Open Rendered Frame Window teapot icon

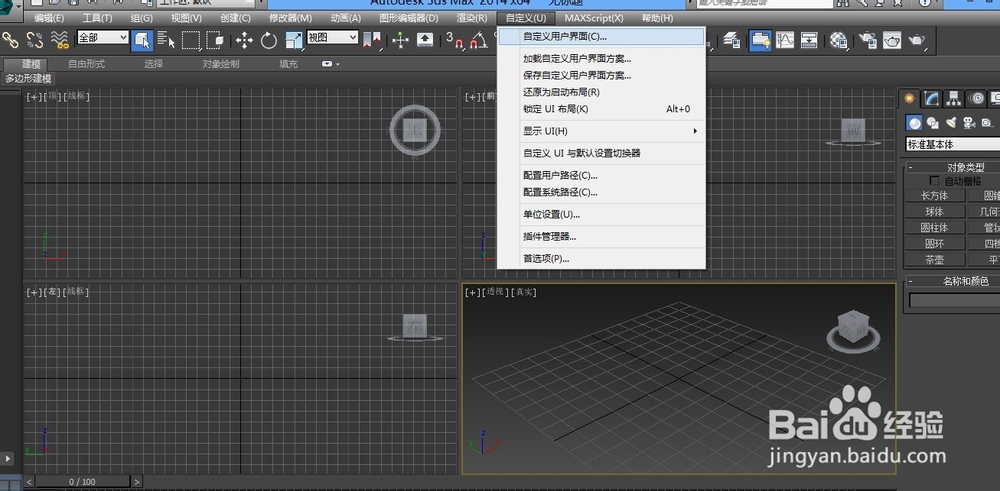892,40
